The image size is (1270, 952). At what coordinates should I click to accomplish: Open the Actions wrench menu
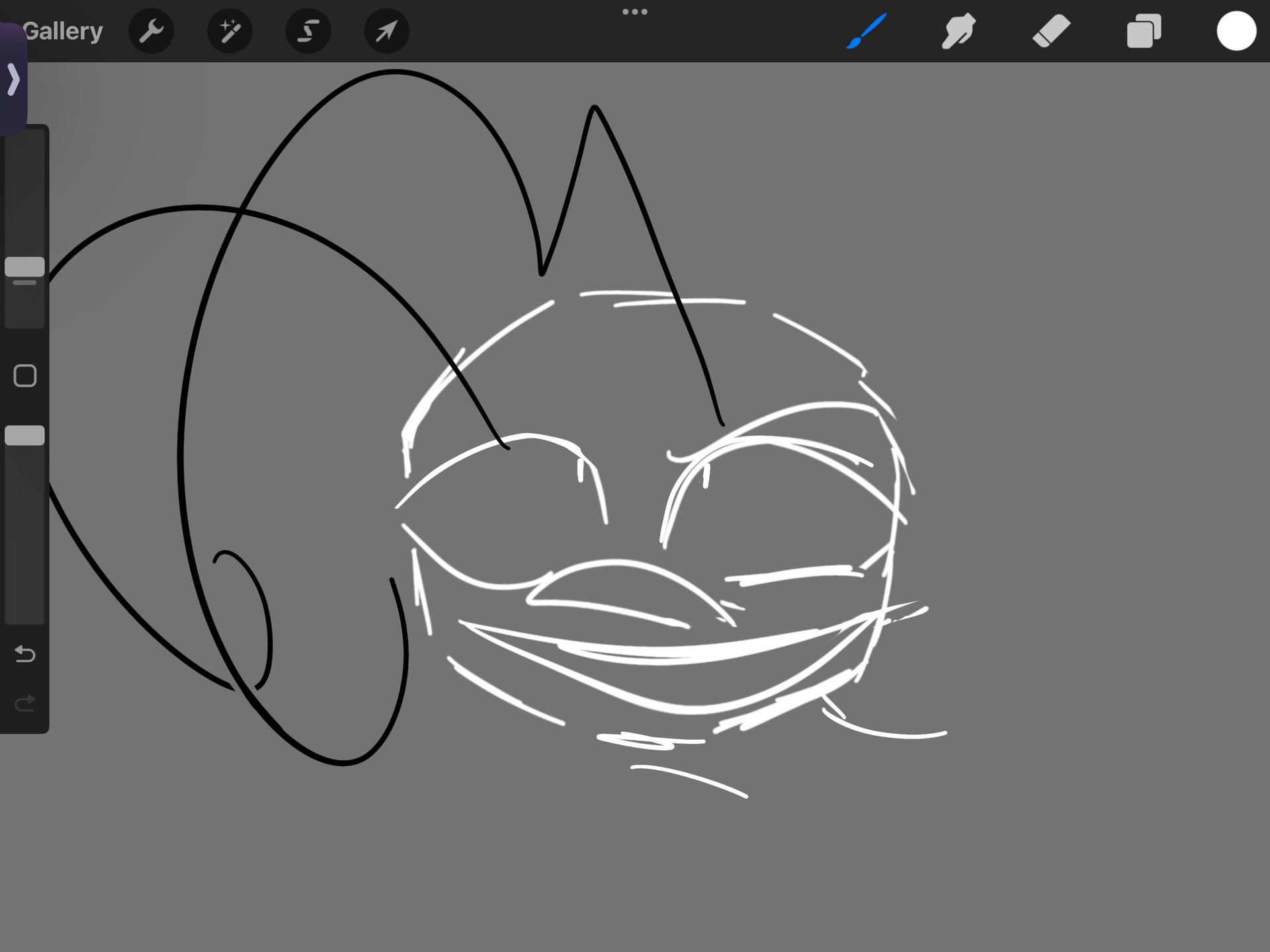pyautogui.click(x=151, y=31)
